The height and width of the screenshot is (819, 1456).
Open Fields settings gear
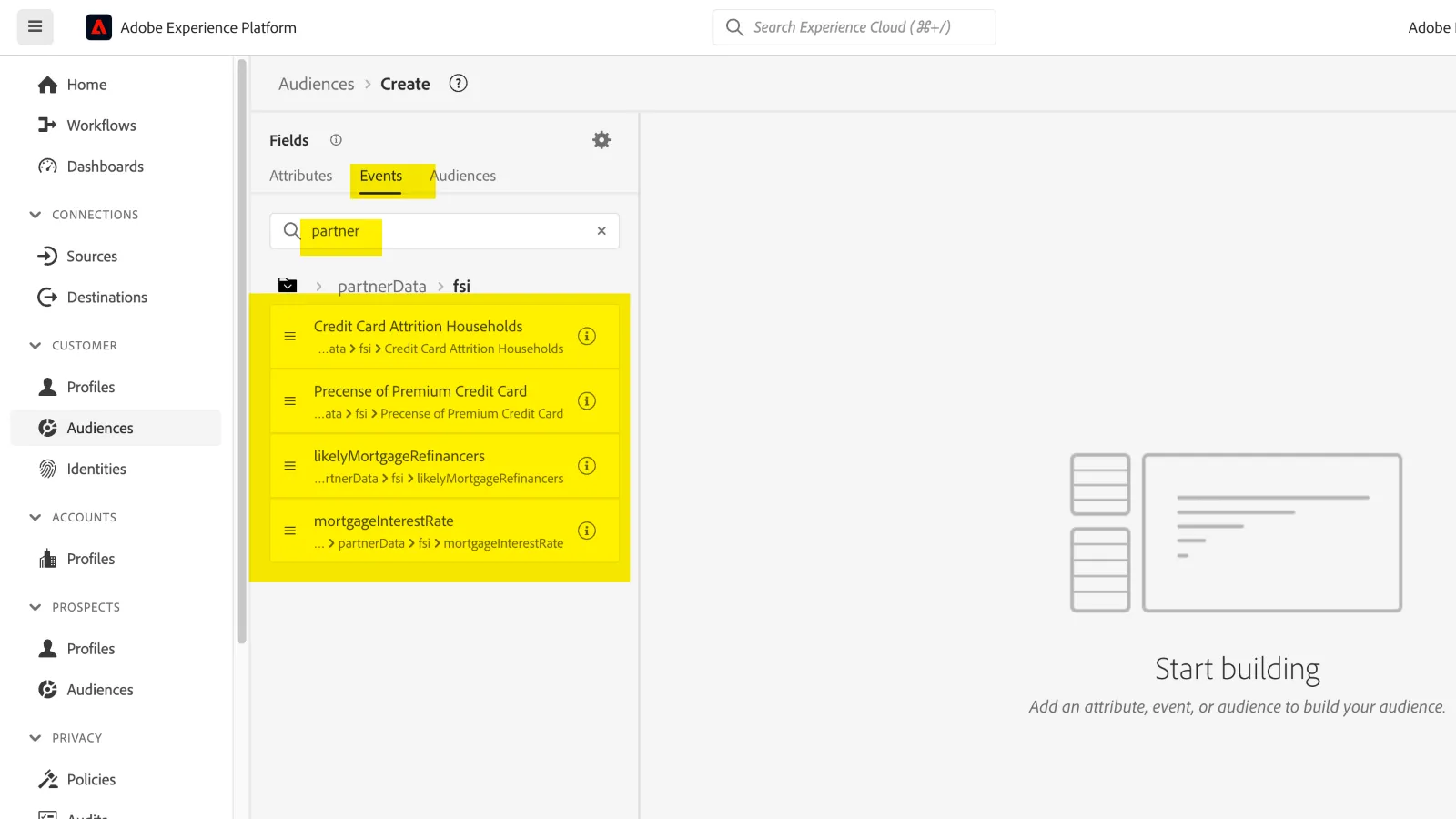pos(602,140)
